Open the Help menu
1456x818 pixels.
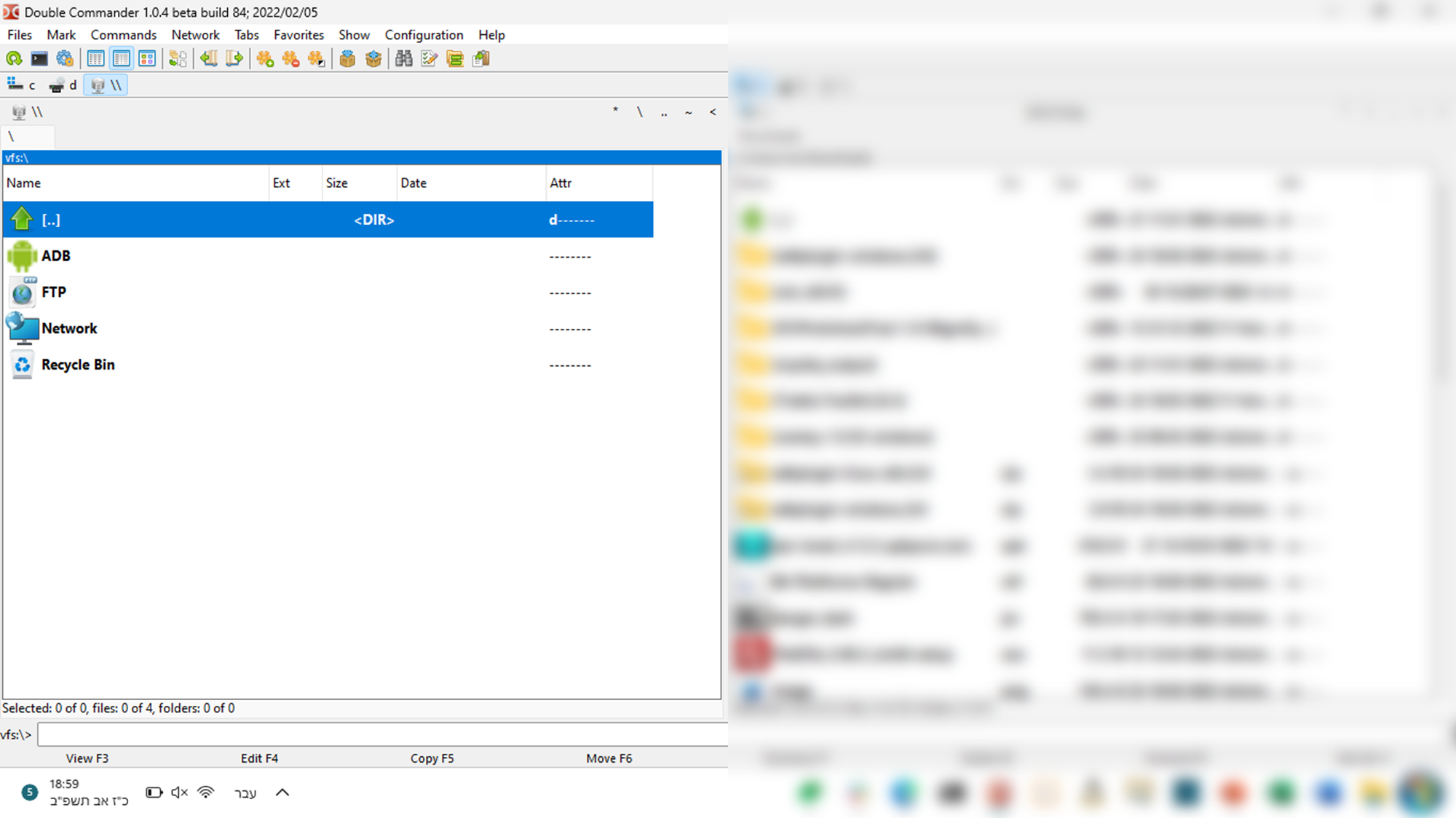point(491,35)
